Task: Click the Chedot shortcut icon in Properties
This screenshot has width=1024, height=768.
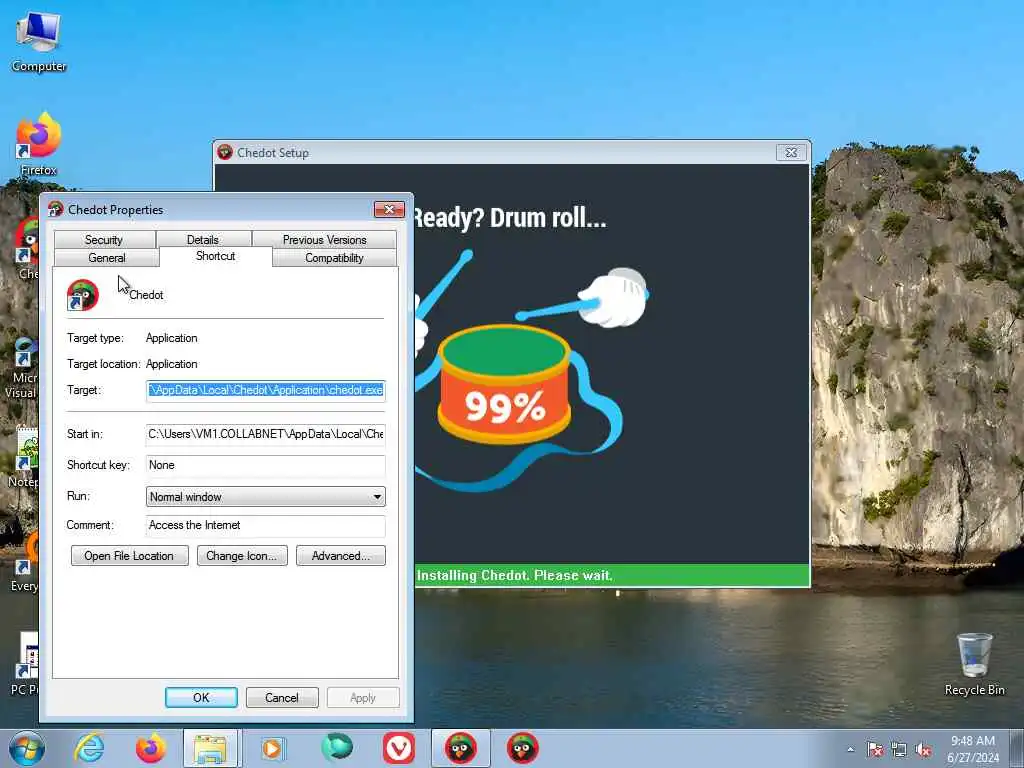Action: [x=82, y=295]
